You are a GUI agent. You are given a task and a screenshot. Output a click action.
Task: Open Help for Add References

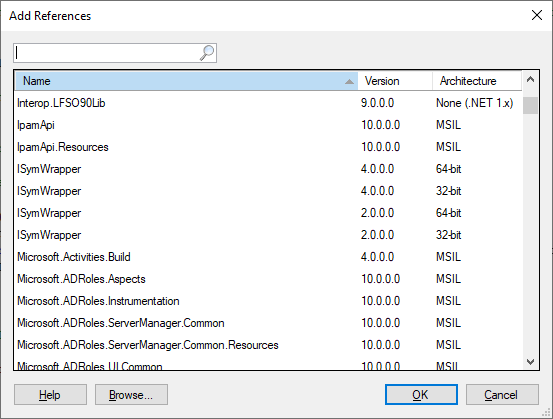click(x=50, y=395)
